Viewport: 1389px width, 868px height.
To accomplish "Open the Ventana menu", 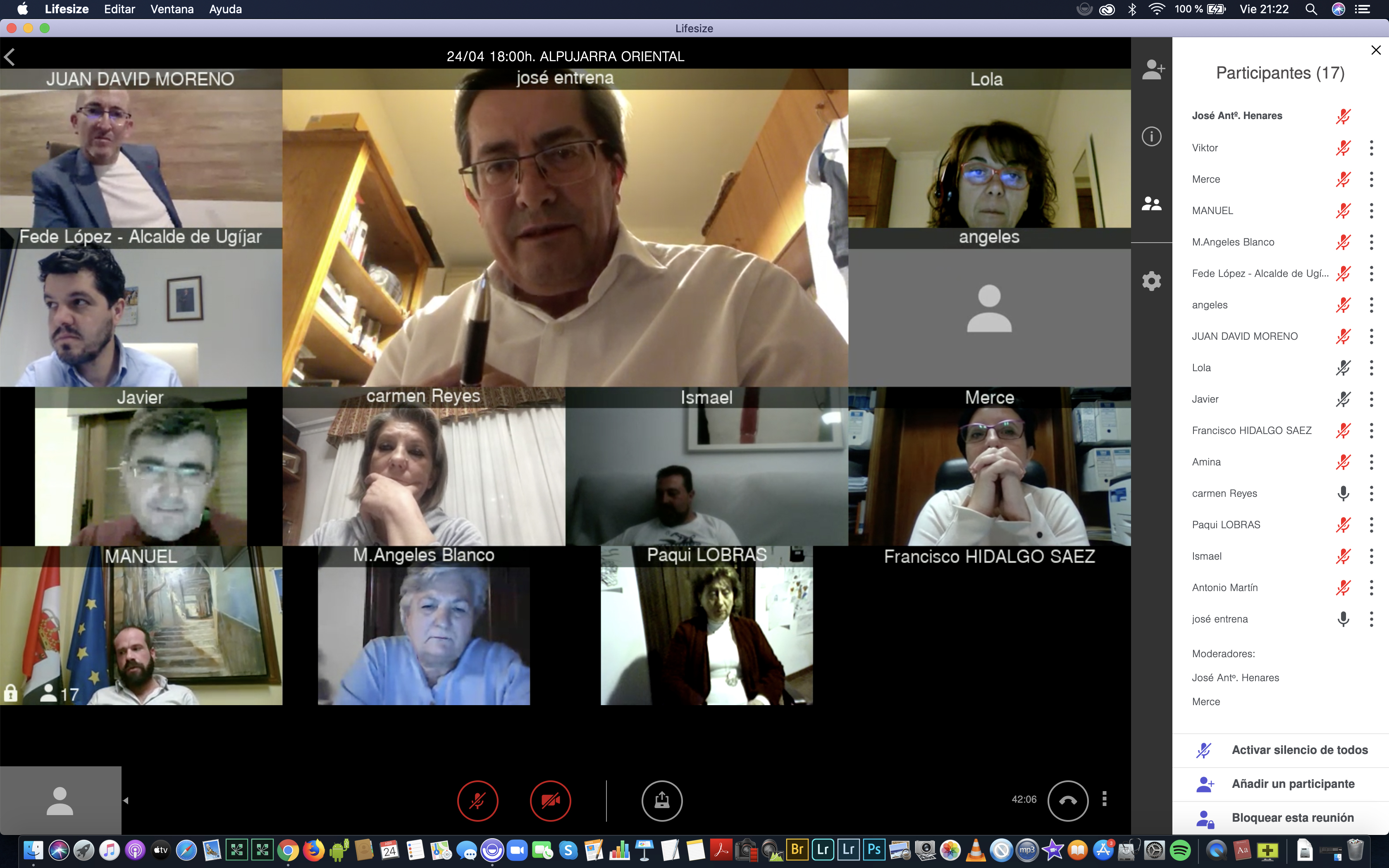I will (172, 9).
